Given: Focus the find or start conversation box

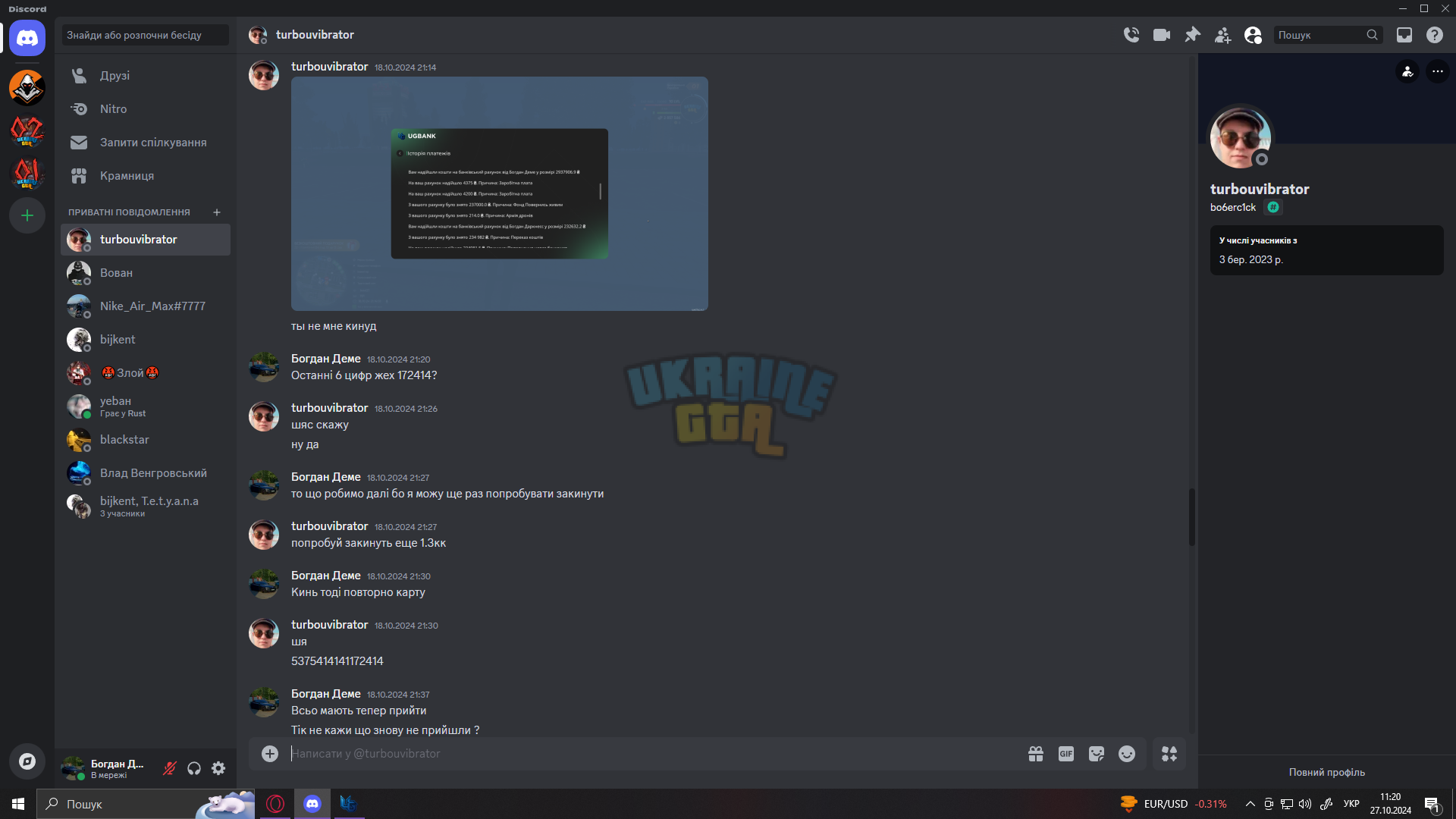Looking at the screenshot, I should 145,35.
